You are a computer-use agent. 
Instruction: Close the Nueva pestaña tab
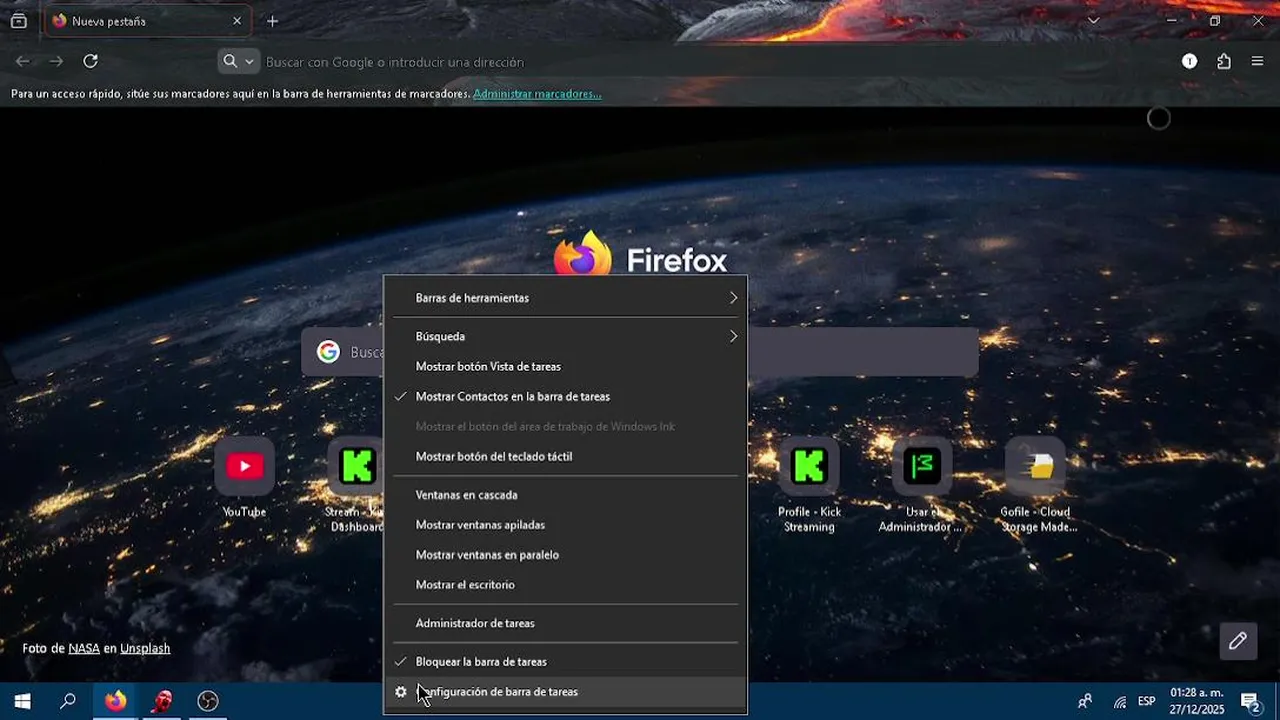pos(237,21)
